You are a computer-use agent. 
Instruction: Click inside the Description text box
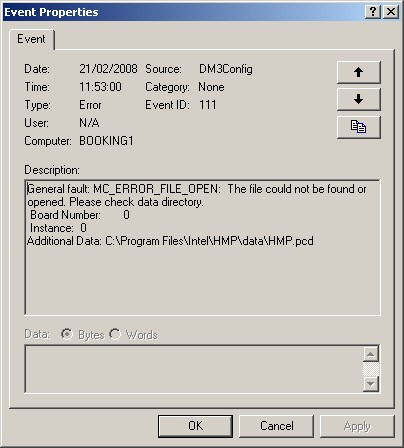pyautogui.click(x=202, y=247)
